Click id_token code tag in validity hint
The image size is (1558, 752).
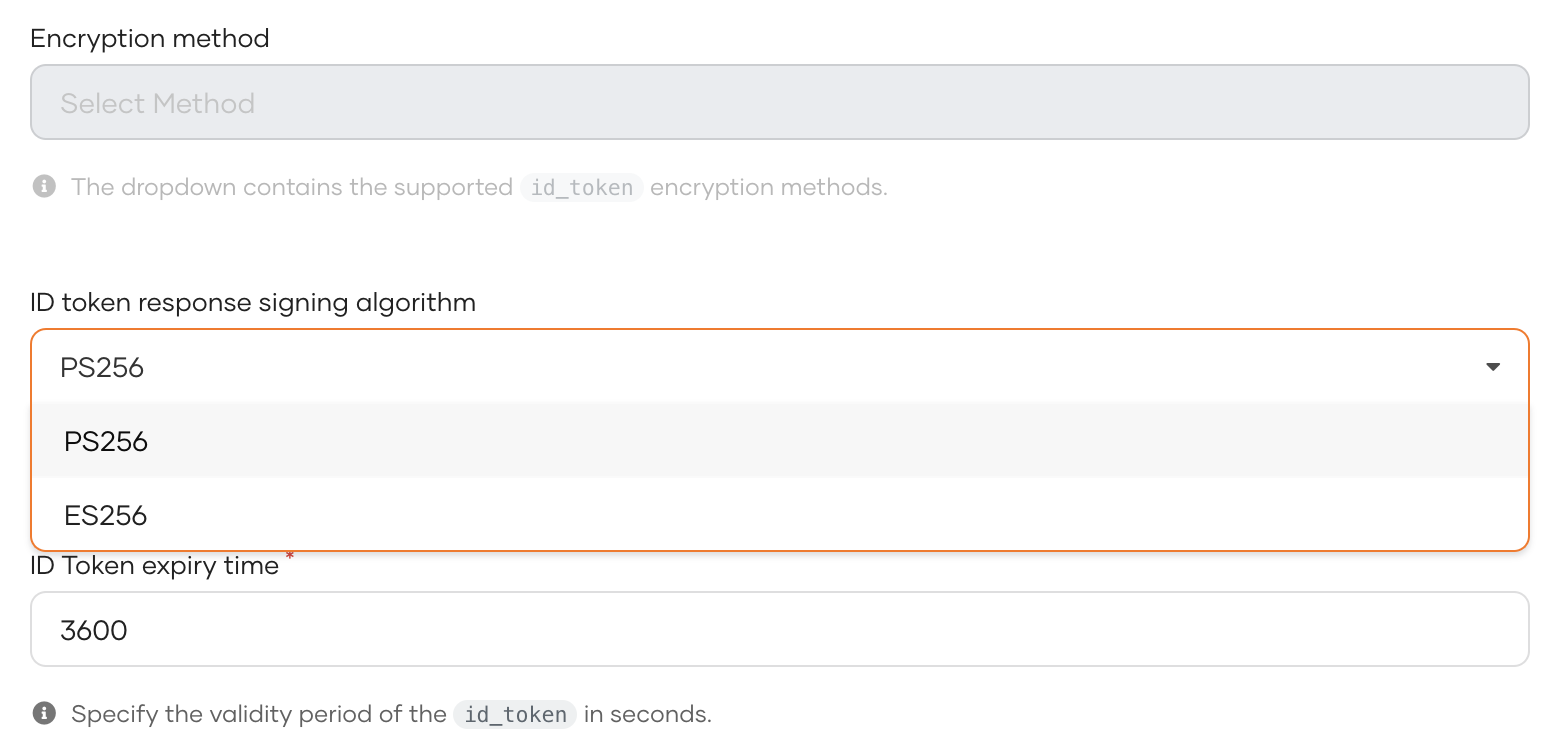pyautogui.click(x=515, y=714)
